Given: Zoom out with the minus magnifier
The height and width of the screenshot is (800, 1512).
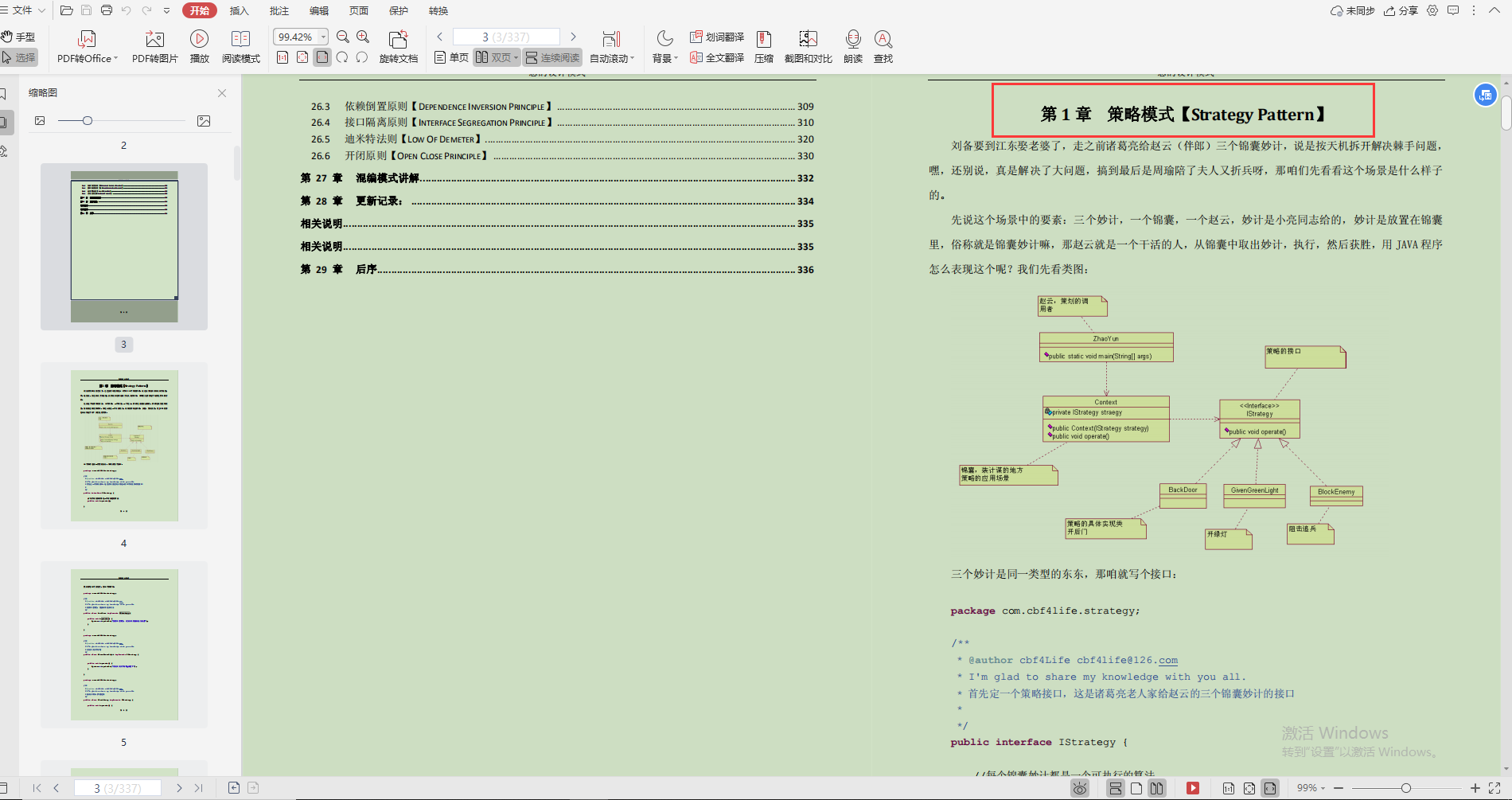Looking at the screenshot, I should [x=343, y=37].
